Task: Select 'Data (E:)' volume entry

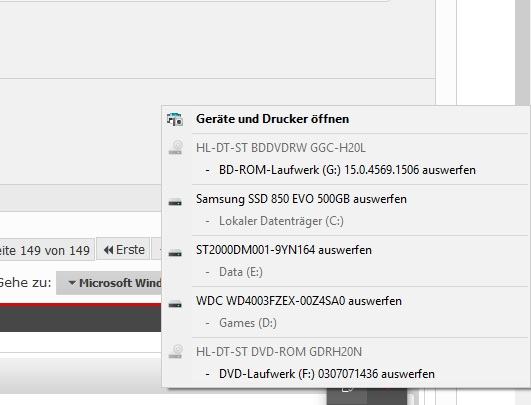Action: point(241,272)
